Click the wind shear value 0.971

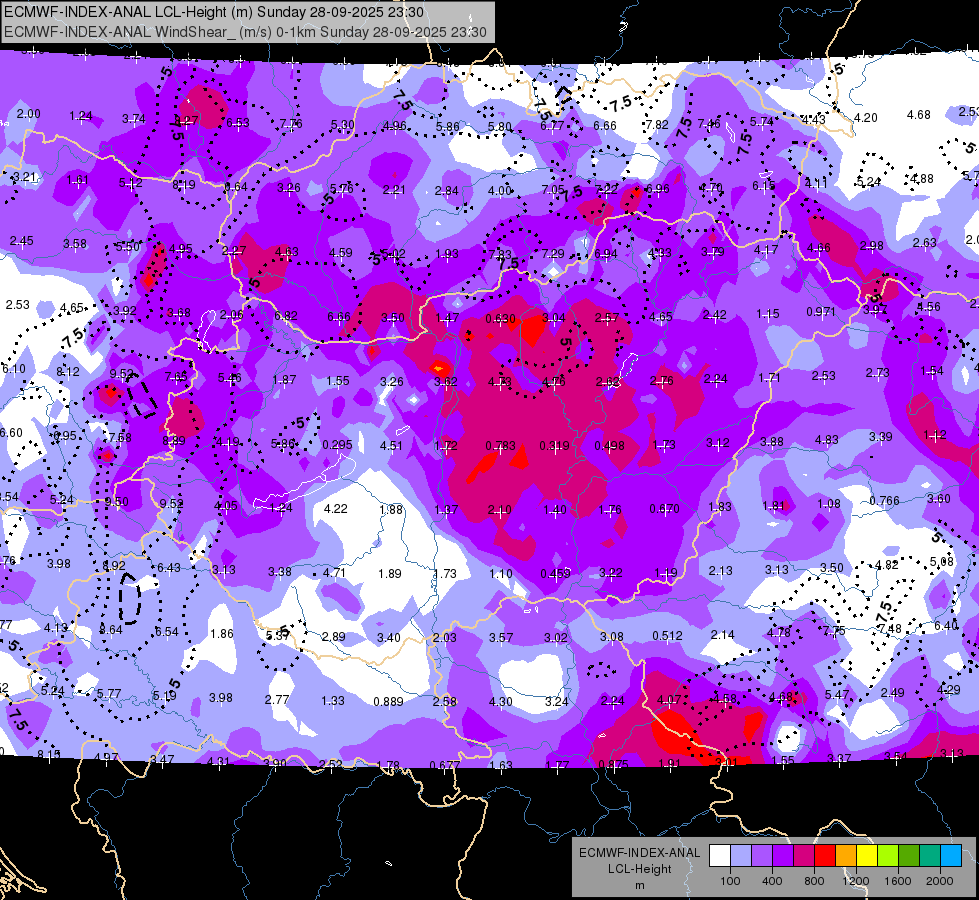click(820, 311)
